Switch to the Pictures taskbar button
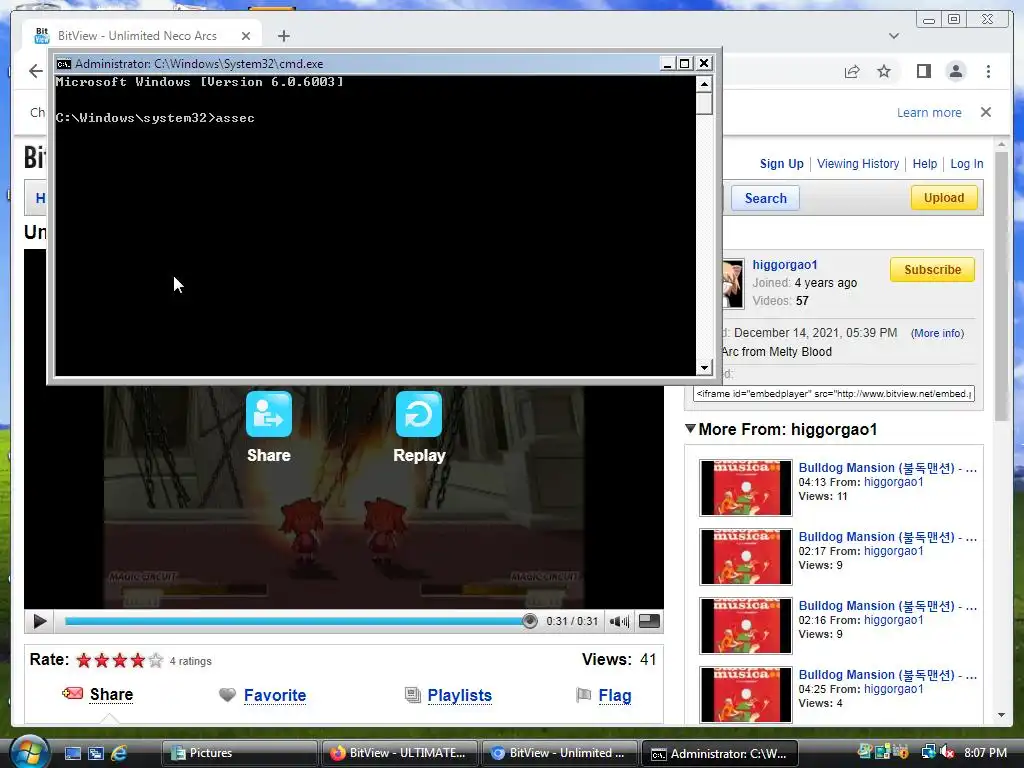Screen dimensions: 1024x768 click(239, 753)
